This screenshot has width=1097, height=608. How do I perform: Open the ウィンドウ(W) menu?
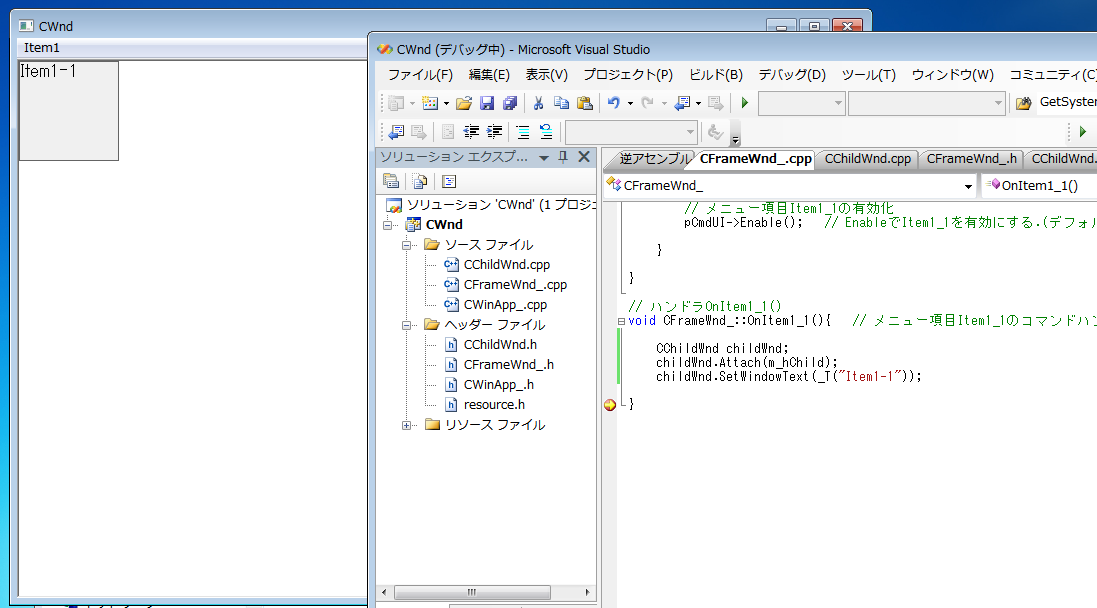tap(952, 75)
